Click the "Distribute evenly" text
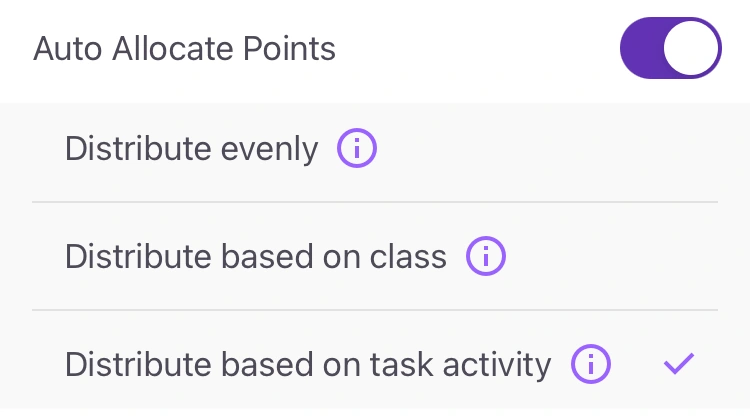The image size is (750, 418). pos(191,150)
